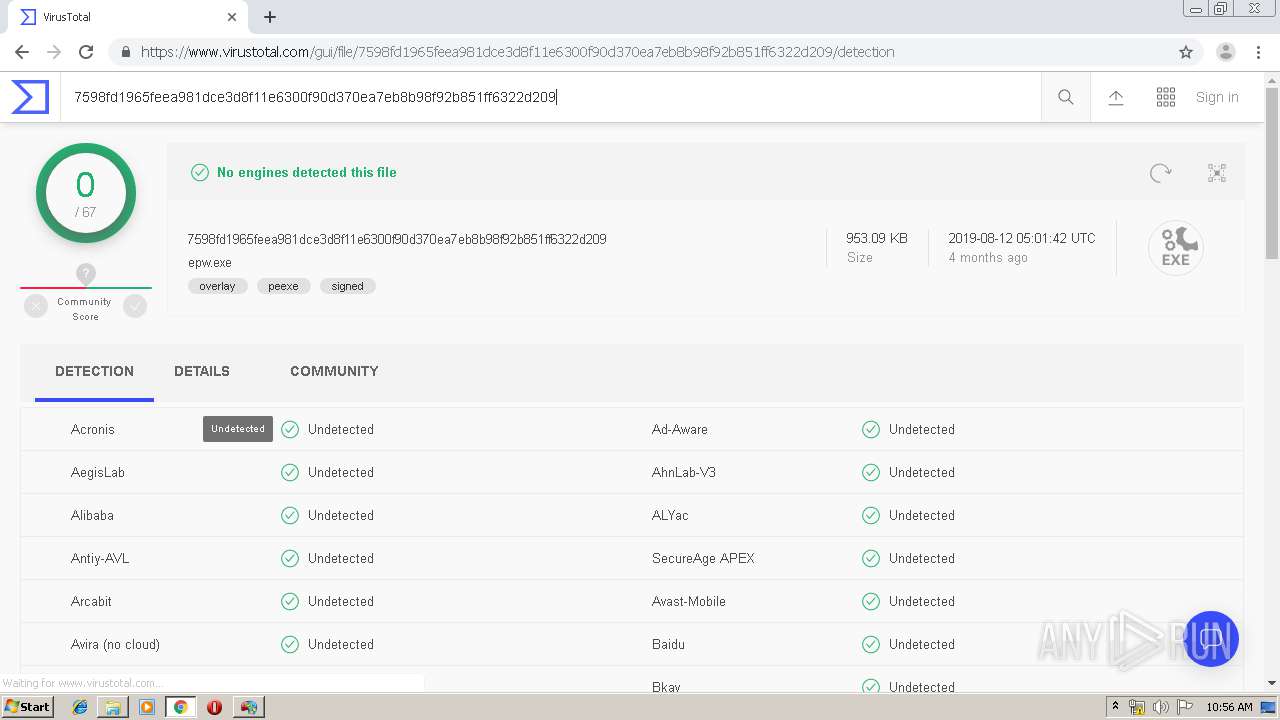Click the 953.09 KB size value
The image size is (1280, 720).
coord(877,238)
